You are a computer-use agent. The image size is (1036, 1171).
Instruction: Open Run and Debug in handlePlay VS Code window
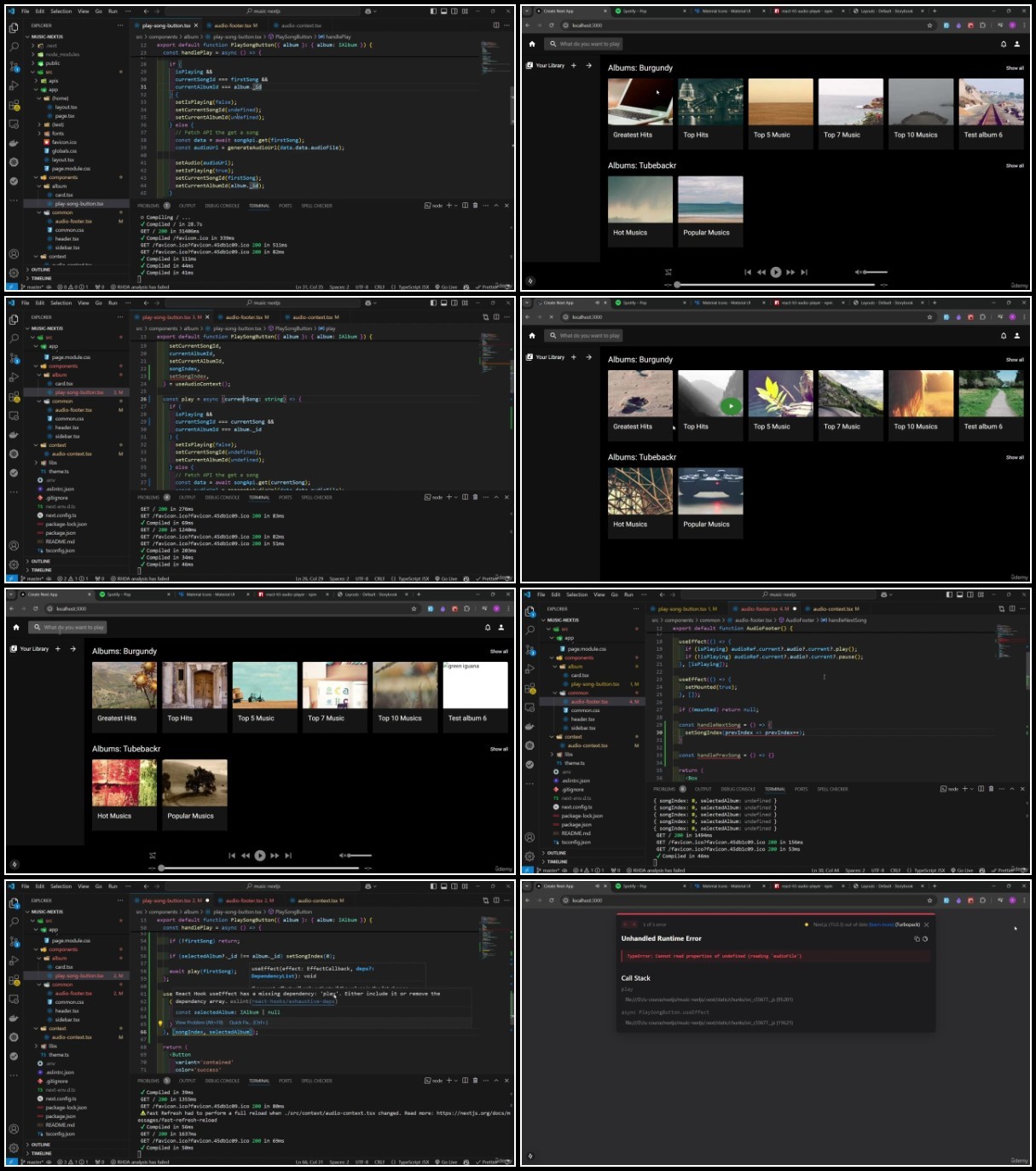point(14,85)
